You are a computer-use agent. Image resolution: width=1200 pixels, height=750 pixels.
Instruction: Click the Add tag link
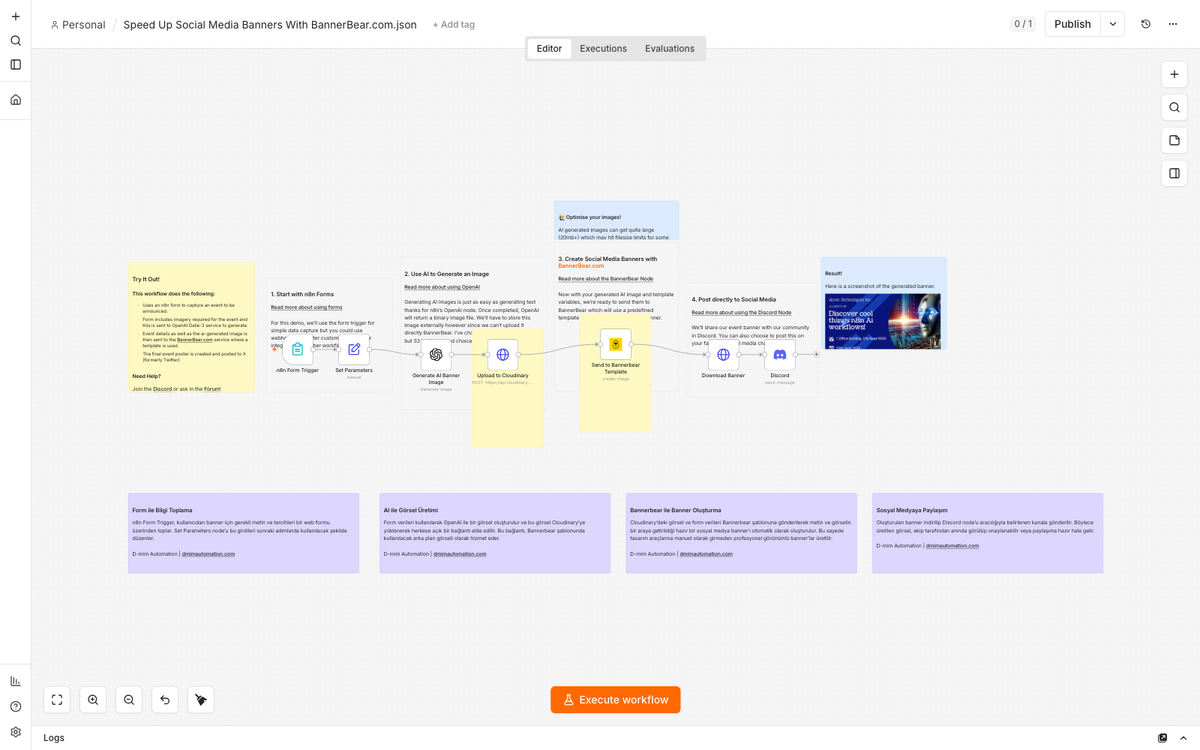click(x=453, y=25)
